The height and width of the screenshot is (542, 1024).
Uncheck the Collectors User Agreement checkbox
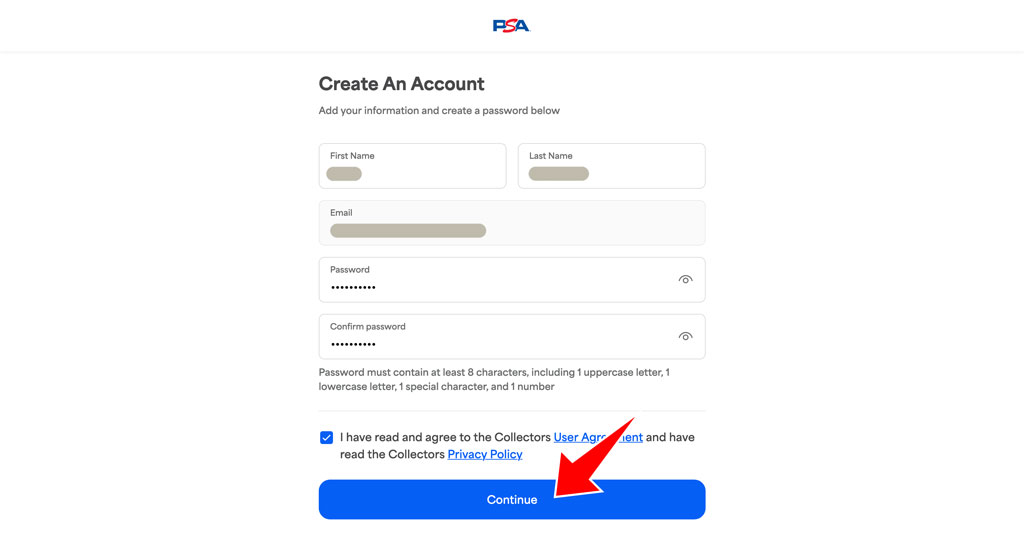click(x=327, y=438)
